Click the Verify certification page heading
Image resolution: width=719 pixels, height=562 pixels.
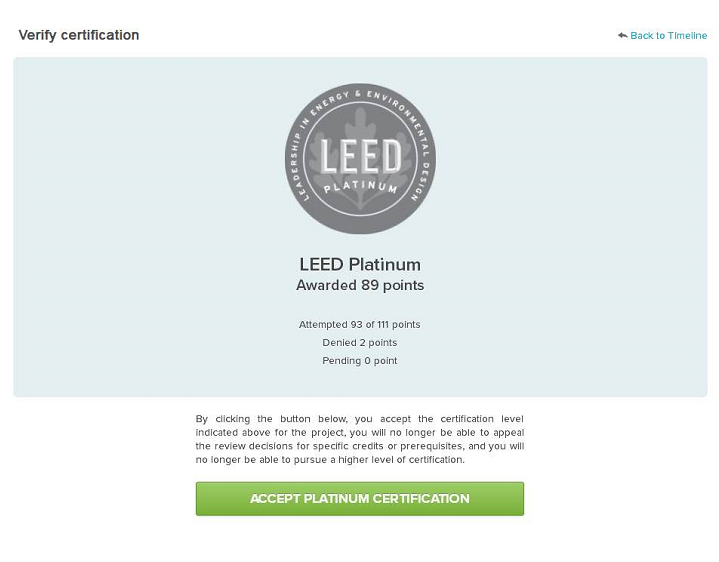click(79, 35)
